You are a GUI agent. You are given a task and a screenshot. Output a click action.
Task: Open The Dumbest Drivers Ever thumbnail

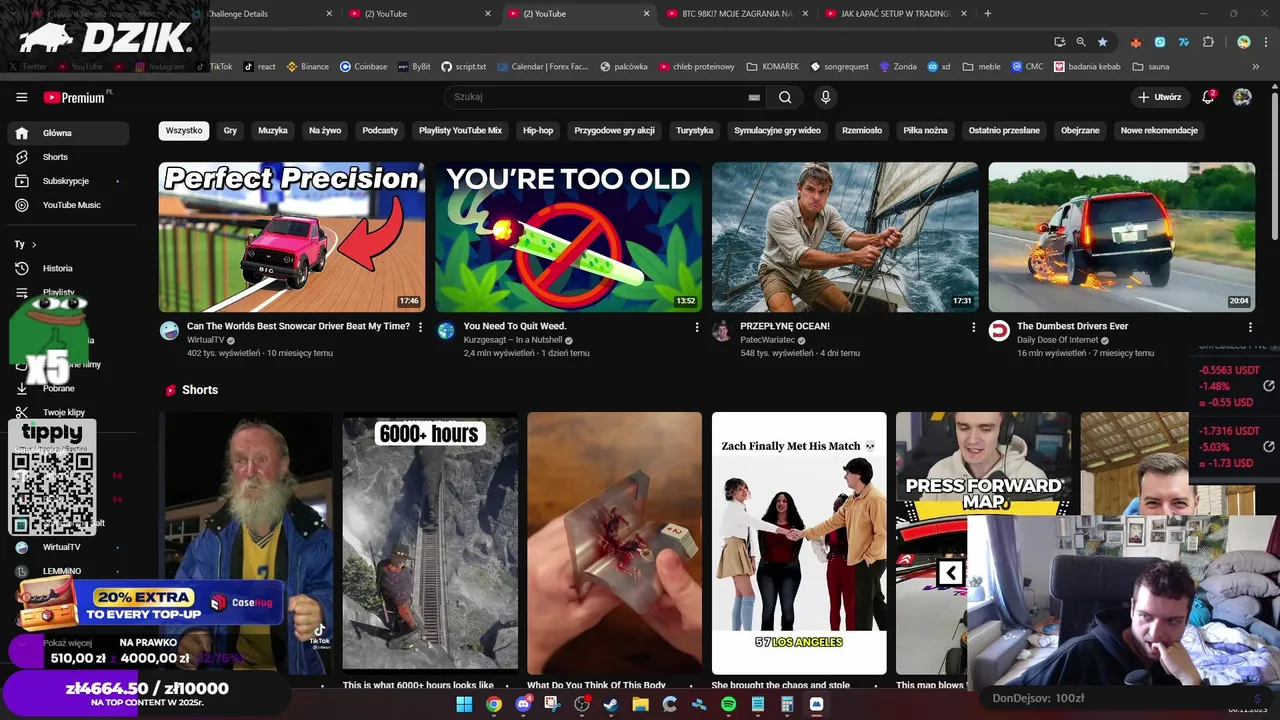click(x=1122, y=237)
